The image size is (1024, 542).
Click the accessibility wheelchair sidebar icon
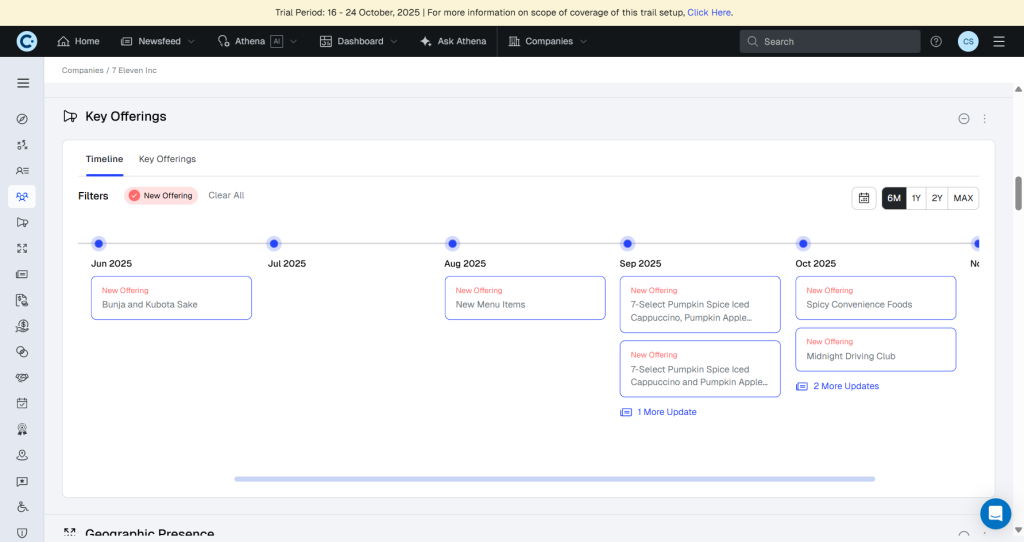point(22,507)
